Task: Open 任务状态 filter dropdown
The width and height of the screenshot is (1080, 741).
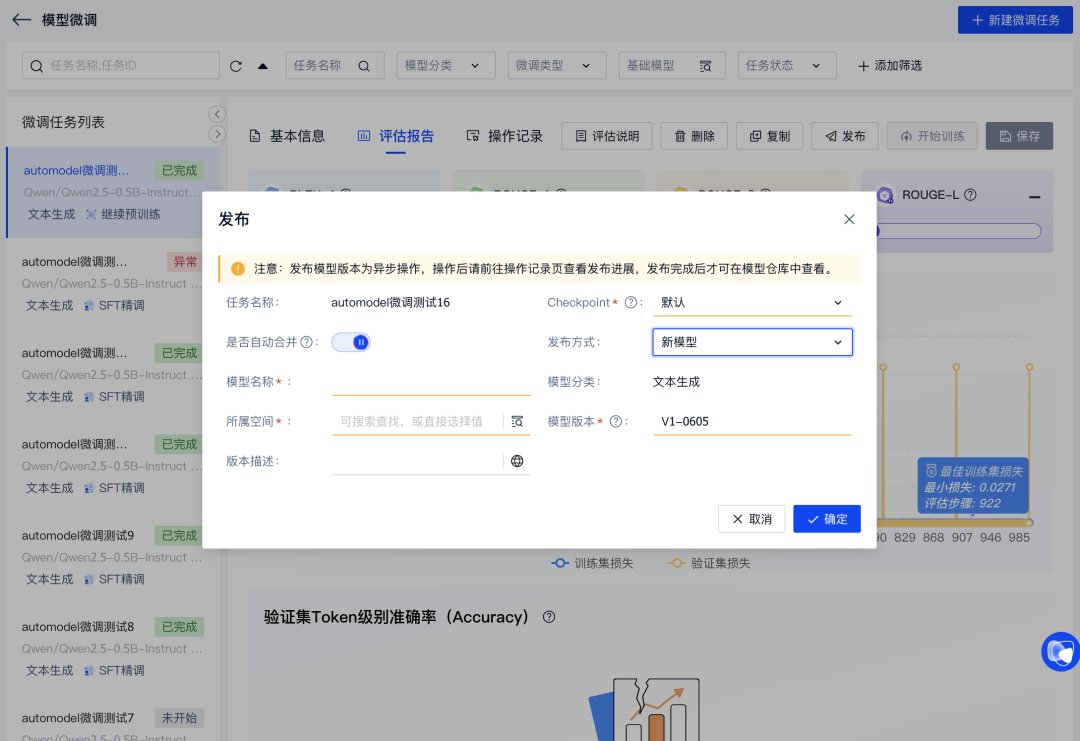Action: pos(787,65)
